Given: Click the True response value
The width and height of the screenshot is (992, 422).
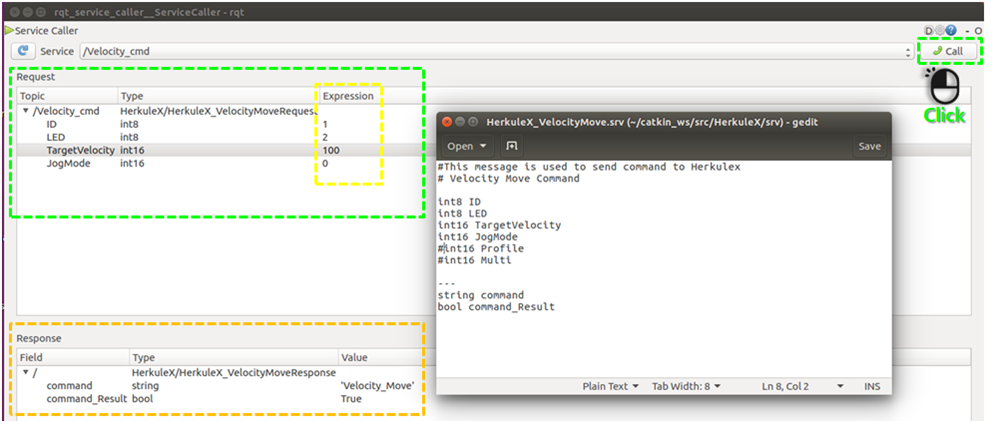Looking at the screenshot, I should tap(351, 399).
